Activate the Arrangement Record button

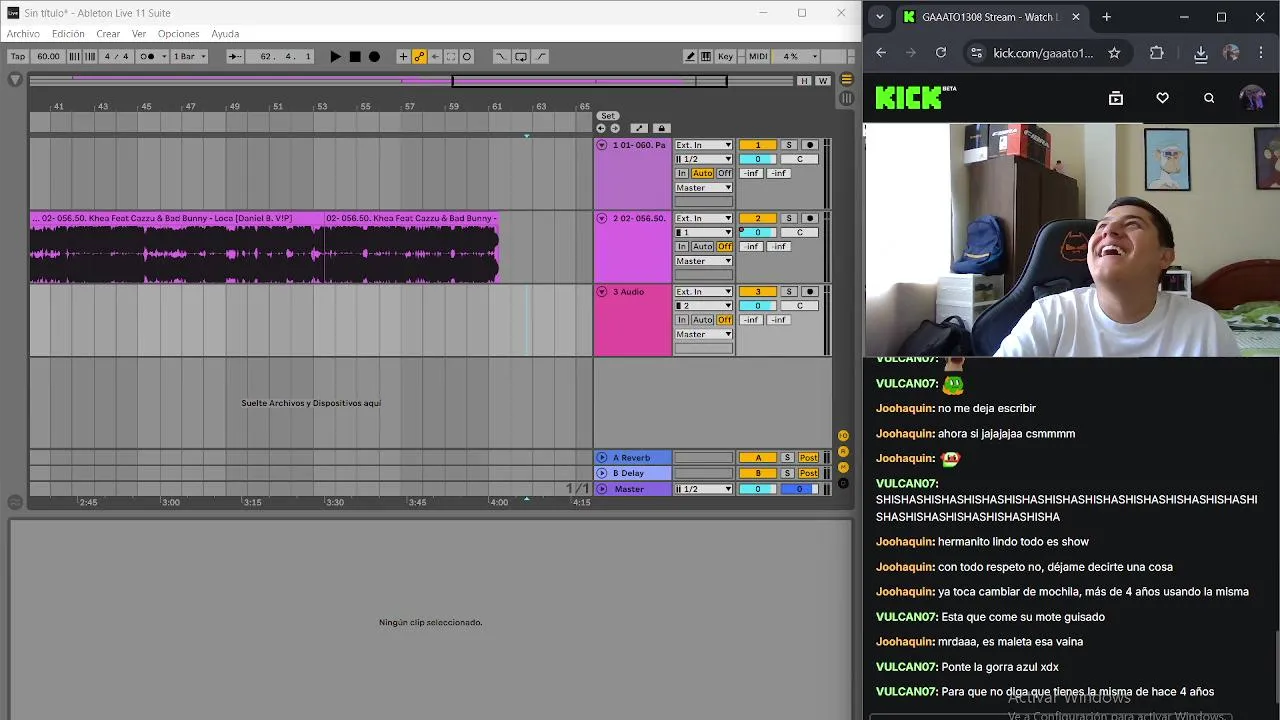pos(374,57)
